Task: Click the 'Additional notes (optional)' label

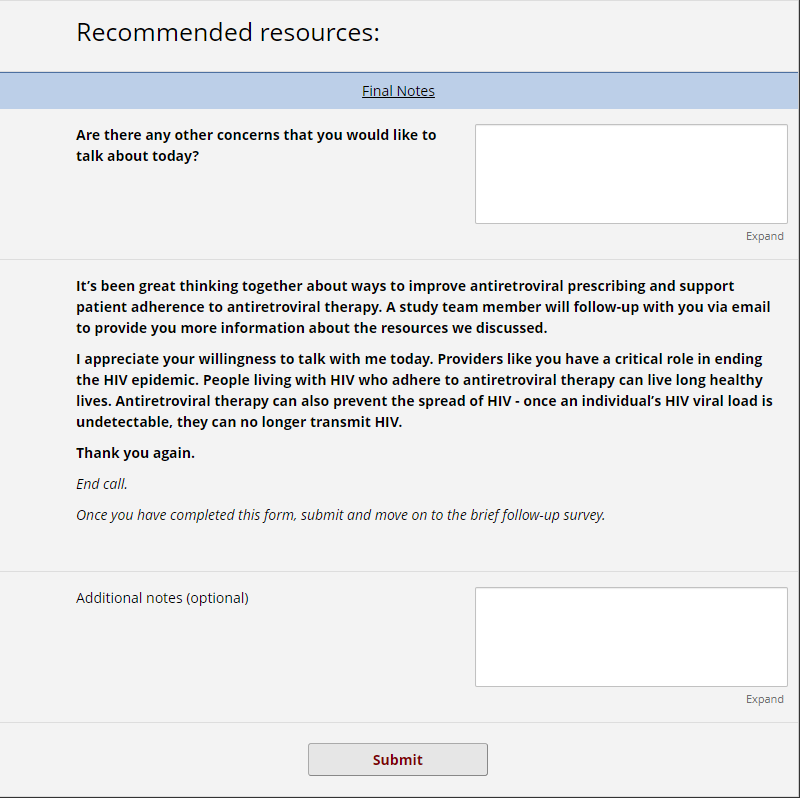Action: click(162, 598)
